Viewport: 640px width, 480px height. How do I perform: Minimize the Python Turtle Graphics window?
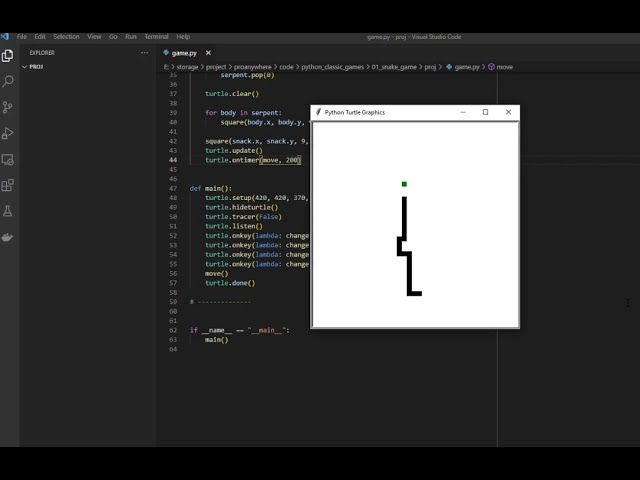[463, 112]
